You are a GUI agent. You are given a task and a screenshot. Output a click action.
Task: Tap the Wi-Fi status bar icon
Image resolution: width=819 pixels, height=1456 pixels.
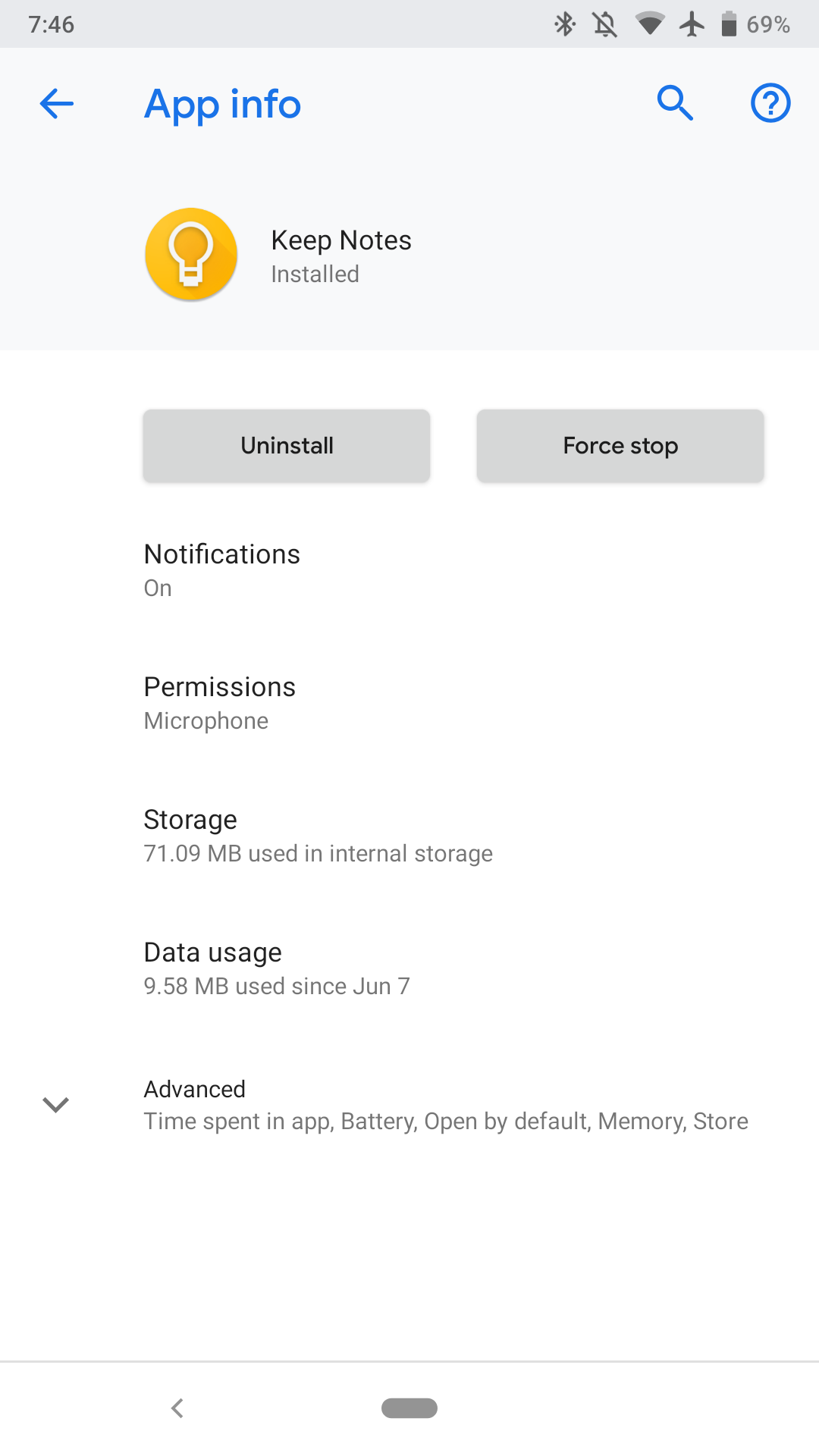pos(651,24)
